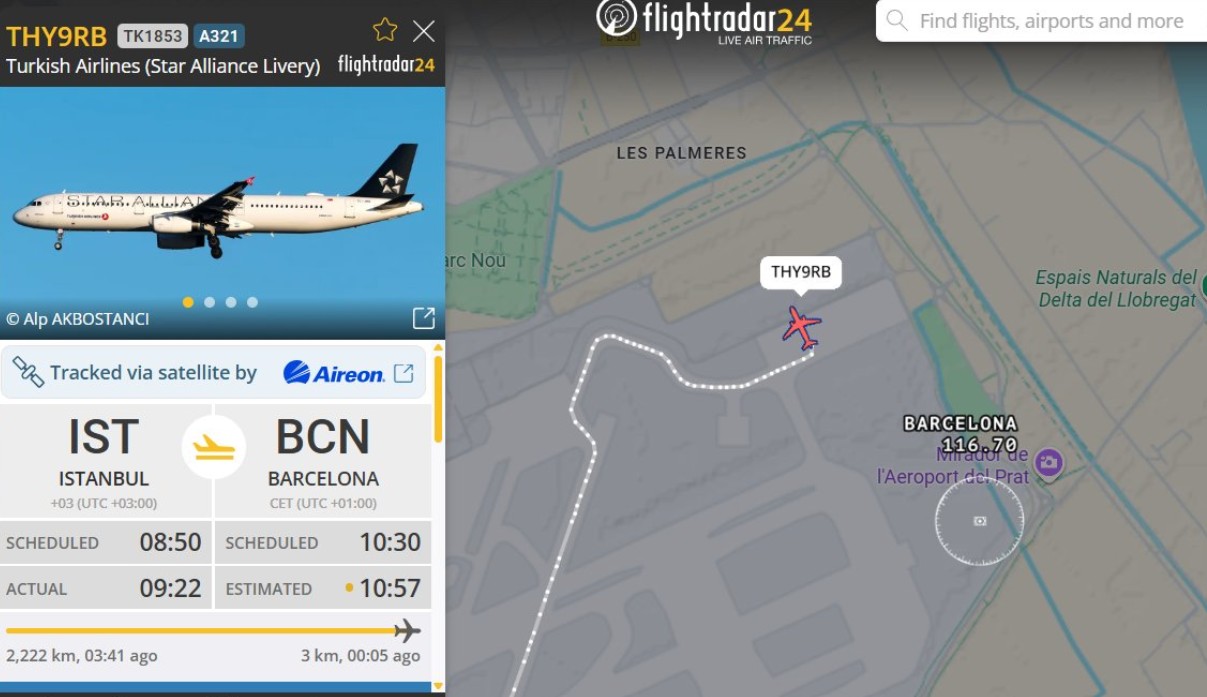Click the TK1853 flight number badge

click(x=153, y=36)
